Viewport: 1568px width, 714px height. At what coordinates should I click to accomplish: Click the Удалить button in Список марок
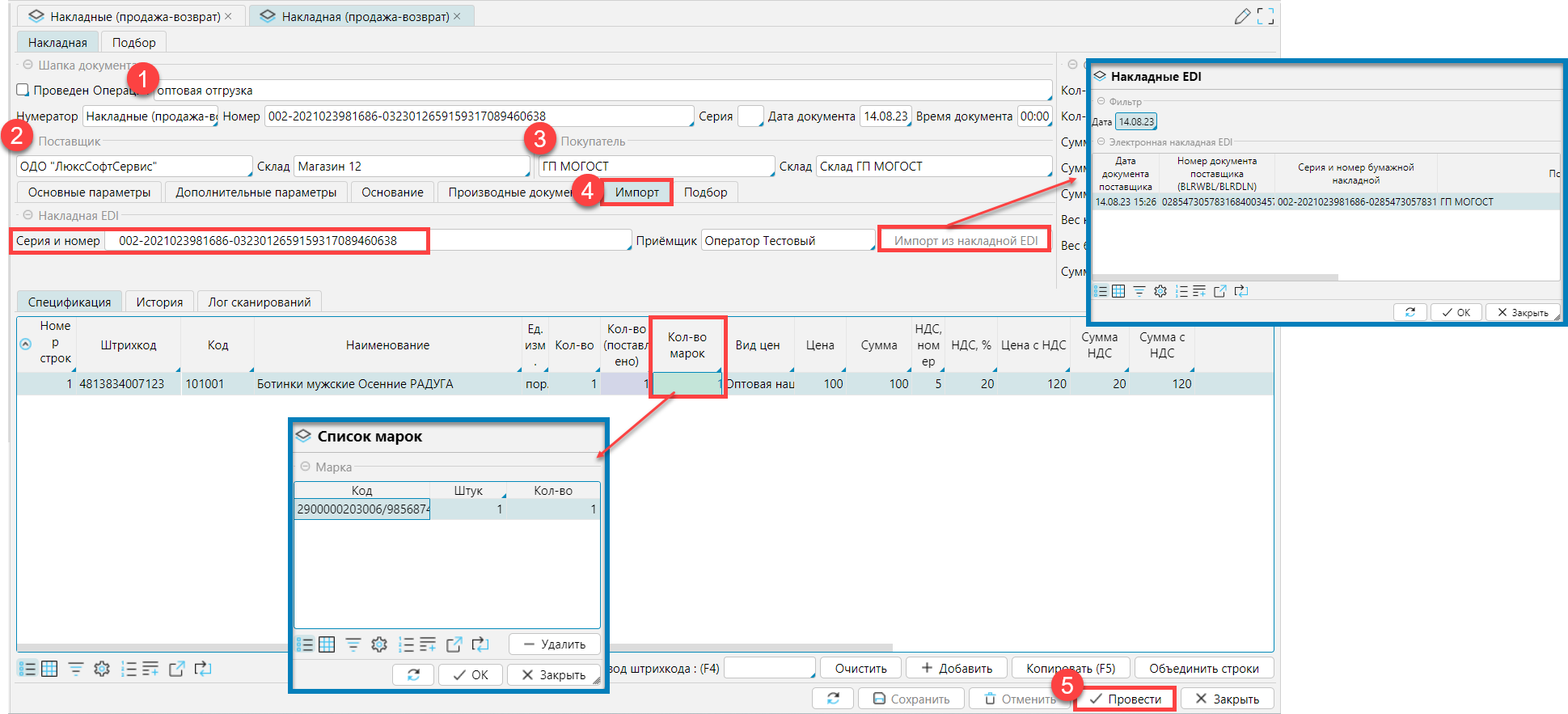[x=554, y=644]
